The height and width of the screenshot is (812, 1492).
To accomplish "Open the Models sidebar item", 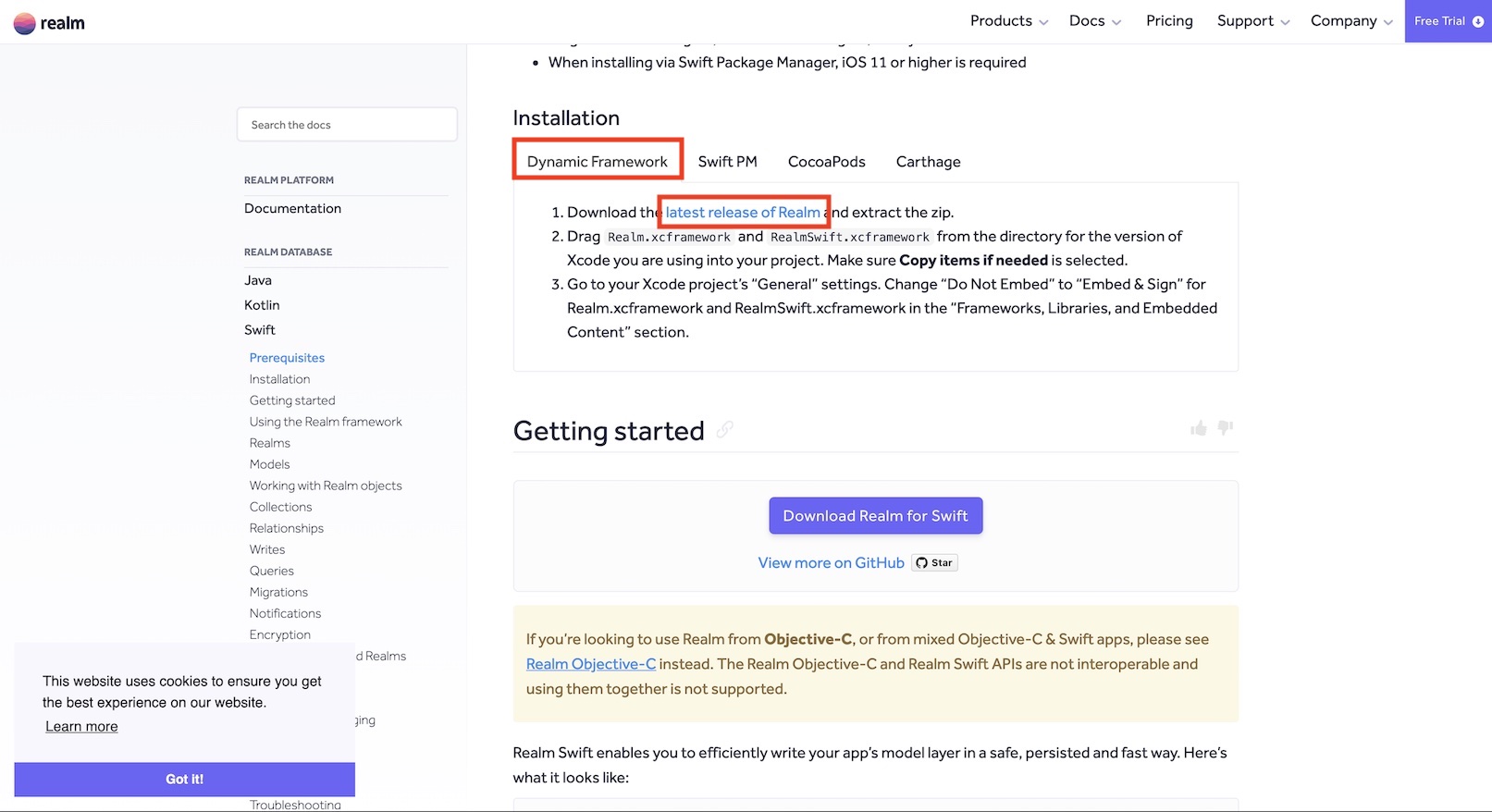I will pyautogui.click(x=270, y=464).
